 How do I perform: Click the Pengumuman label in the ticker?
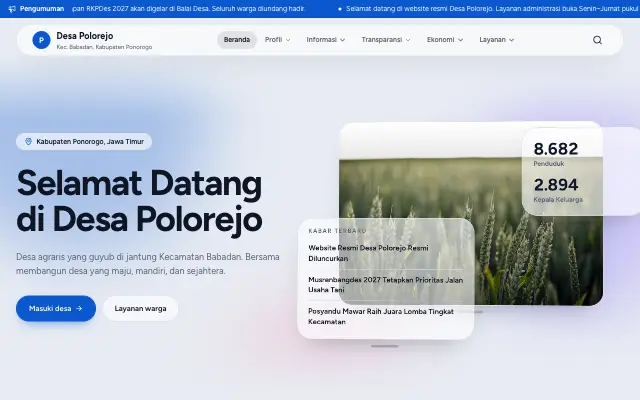pos(42,9)
